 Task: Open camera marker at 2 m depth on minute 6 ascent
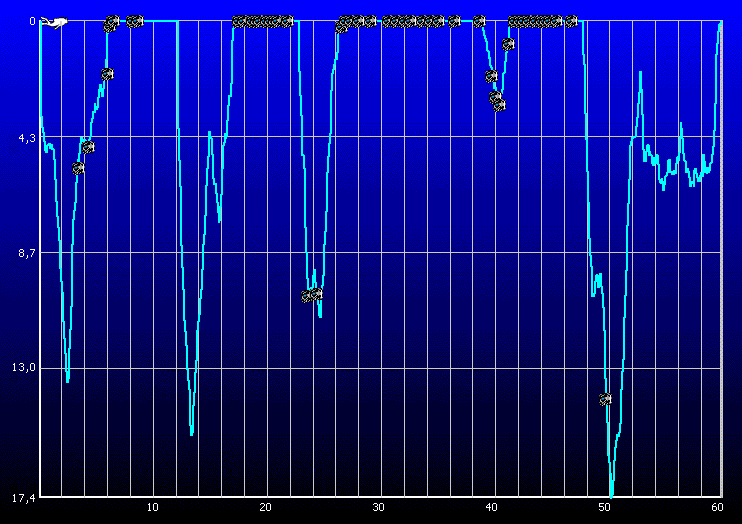click(107, 74)
